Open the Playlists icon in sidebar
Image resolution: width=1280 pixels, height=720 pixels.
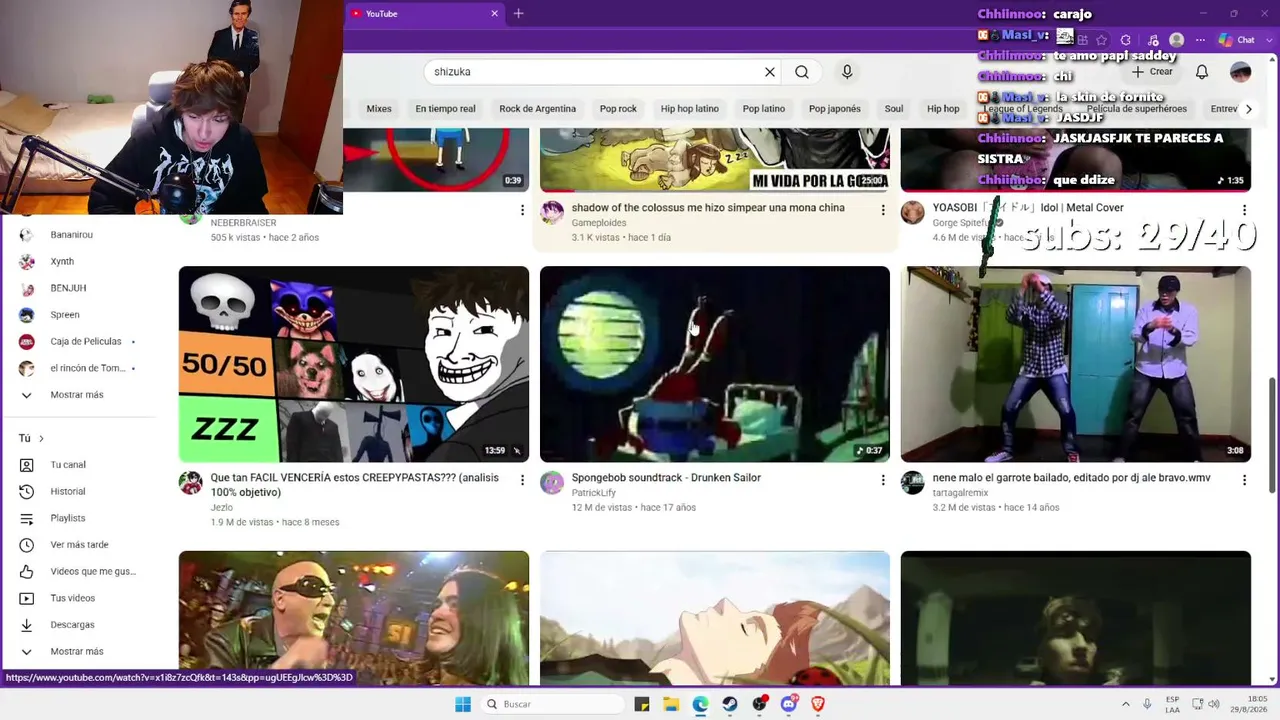27,518
